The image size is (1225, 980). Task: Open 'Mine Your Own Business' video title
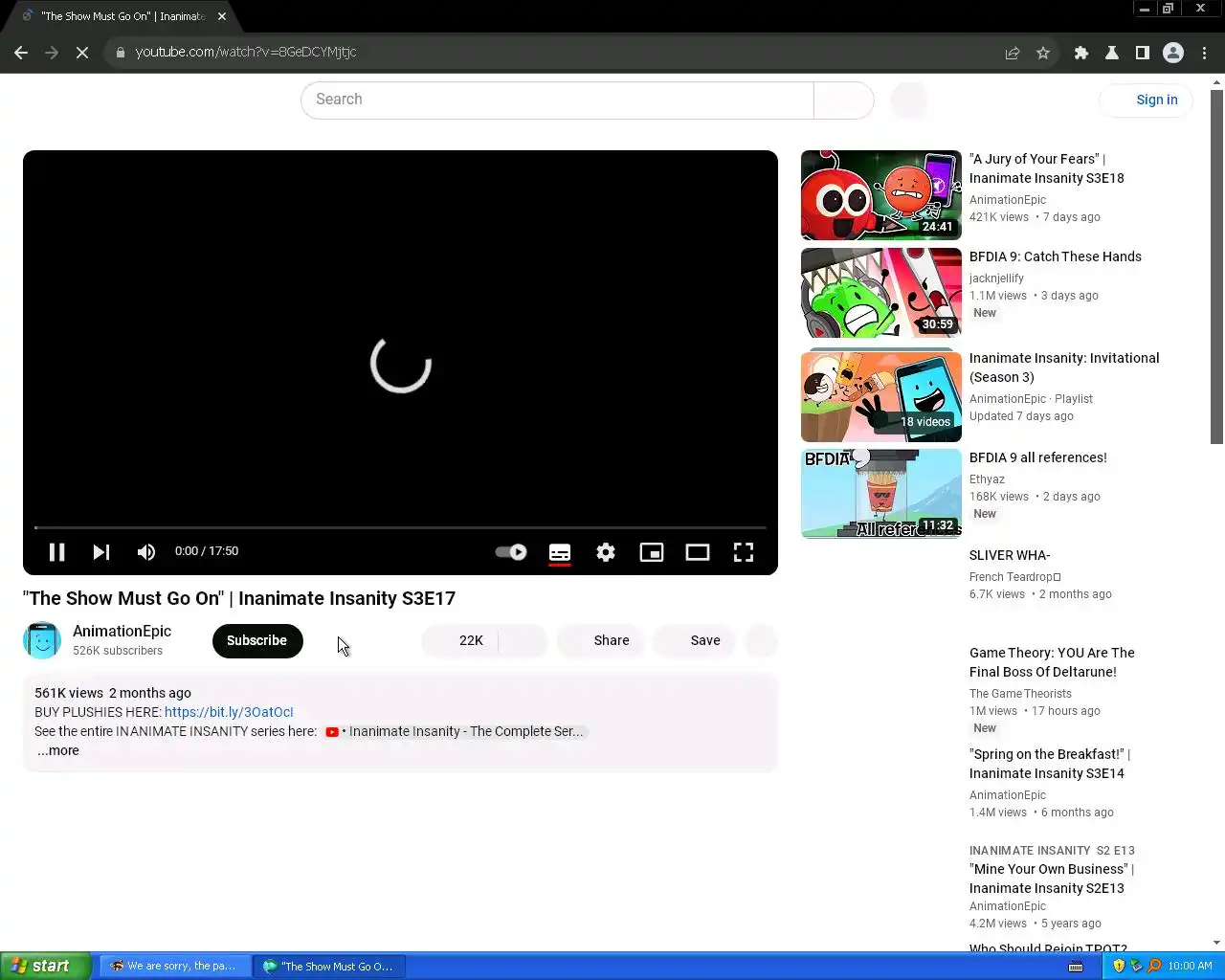1052,879
